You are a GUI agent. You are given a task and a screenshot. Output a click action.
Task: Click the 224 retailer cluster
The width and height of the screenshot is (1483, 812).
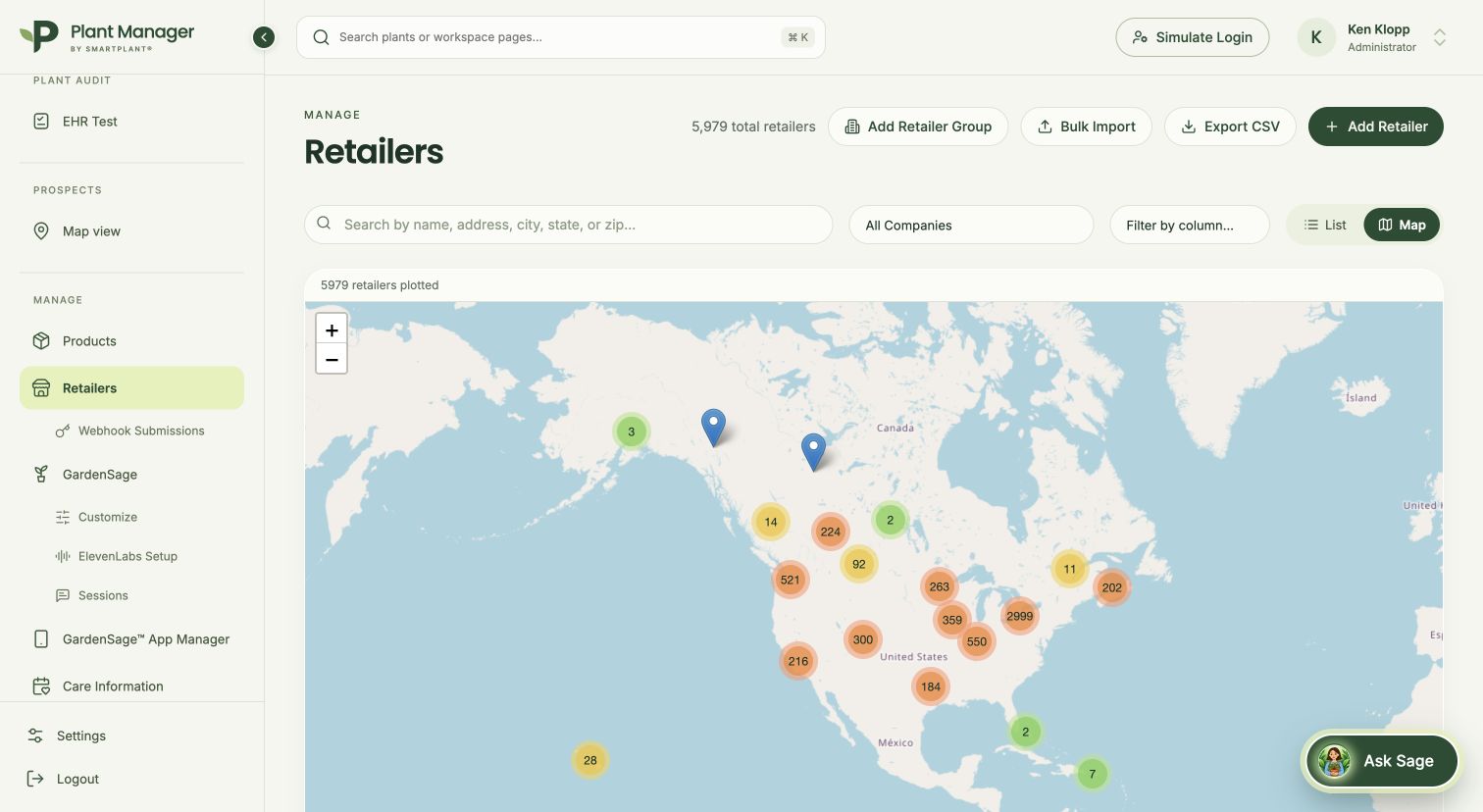tap(831, 532)
